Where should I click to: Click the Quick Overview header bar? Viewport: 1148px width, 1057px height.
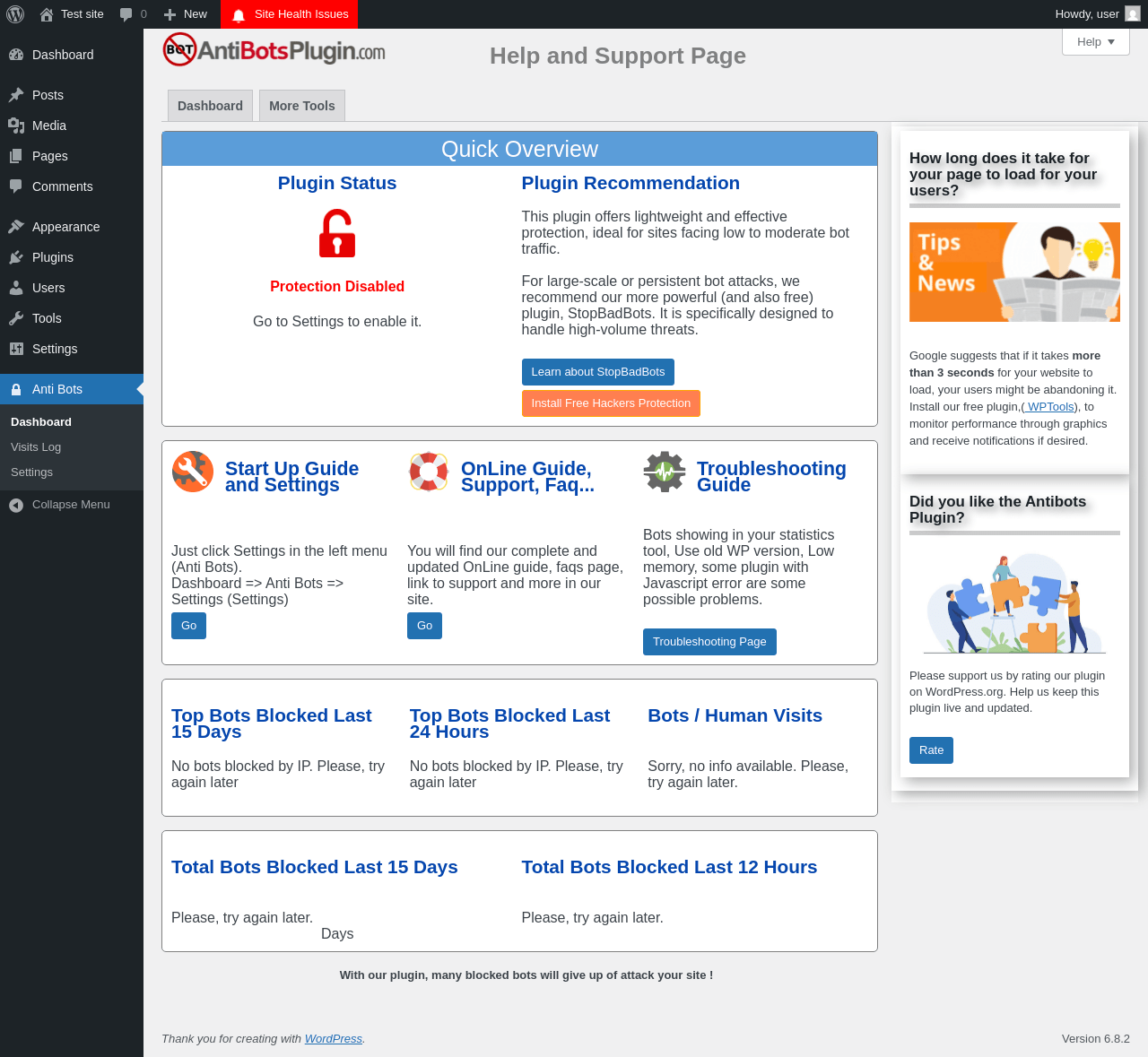pos(519,149)
